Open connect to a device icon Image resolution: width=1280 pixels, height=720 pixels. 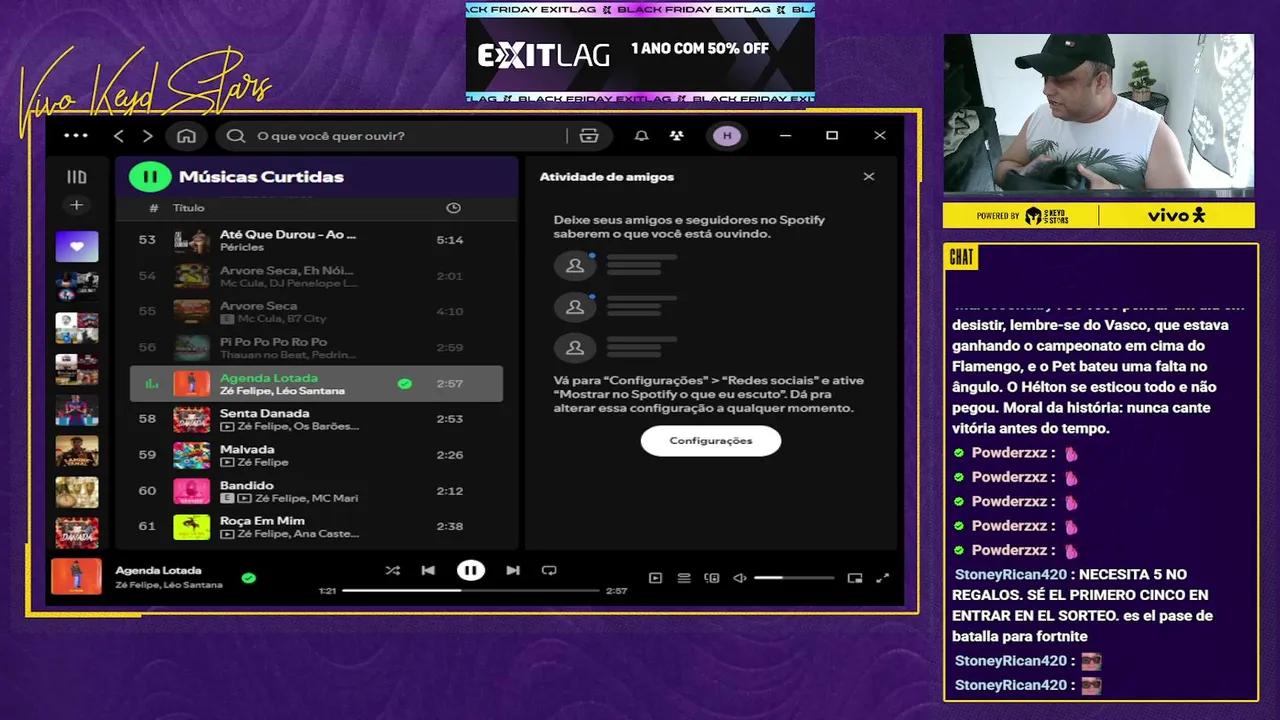[712, 578]
